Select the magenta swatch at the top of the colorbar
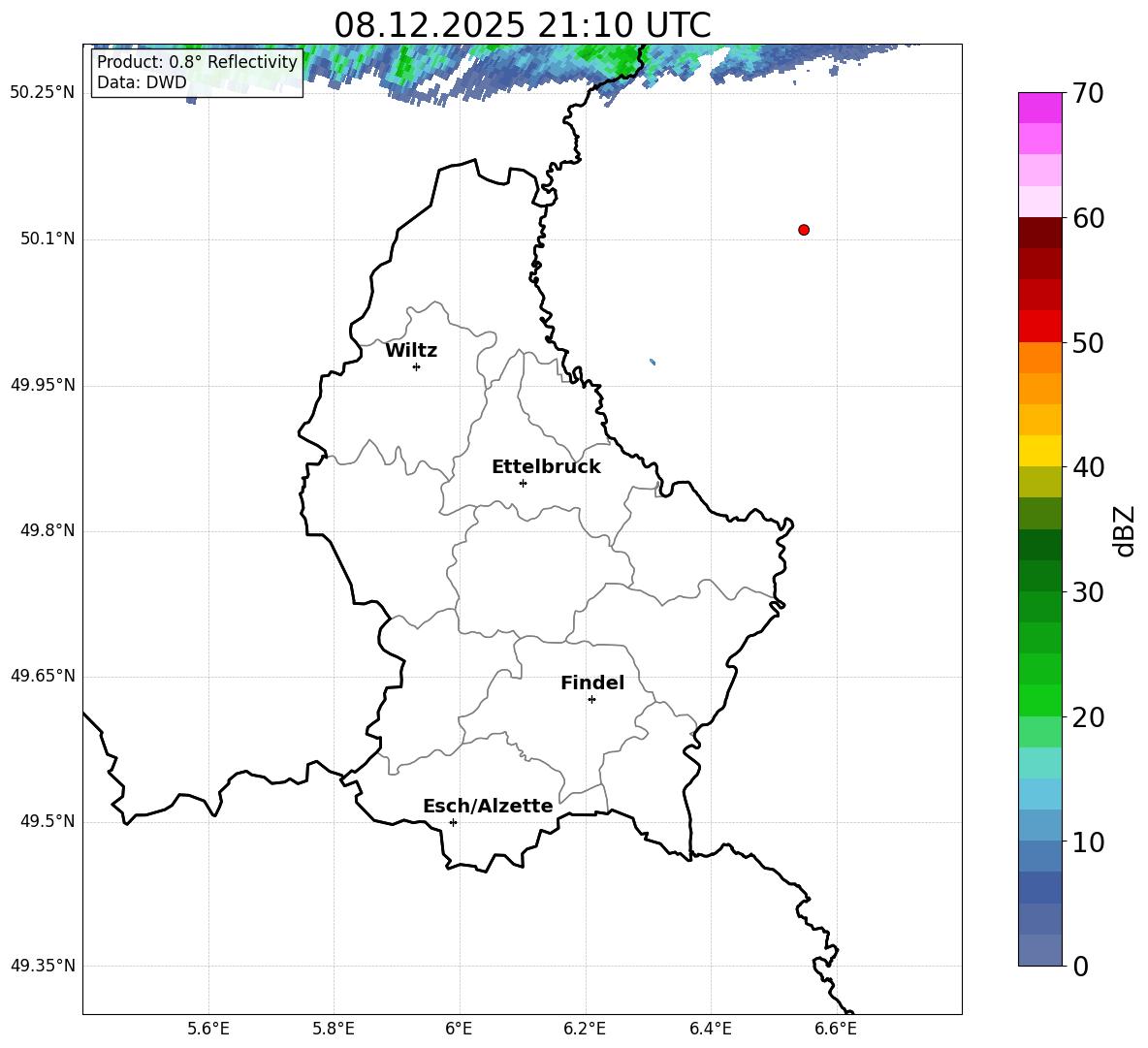 [1040, 108]
